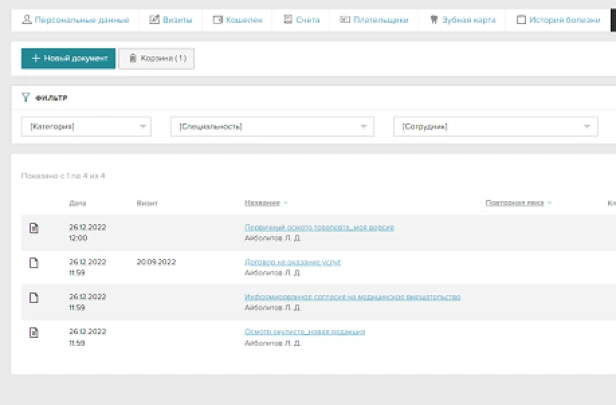
Task: Open the Кошелек tab
Action: click(x=236, y=20)
